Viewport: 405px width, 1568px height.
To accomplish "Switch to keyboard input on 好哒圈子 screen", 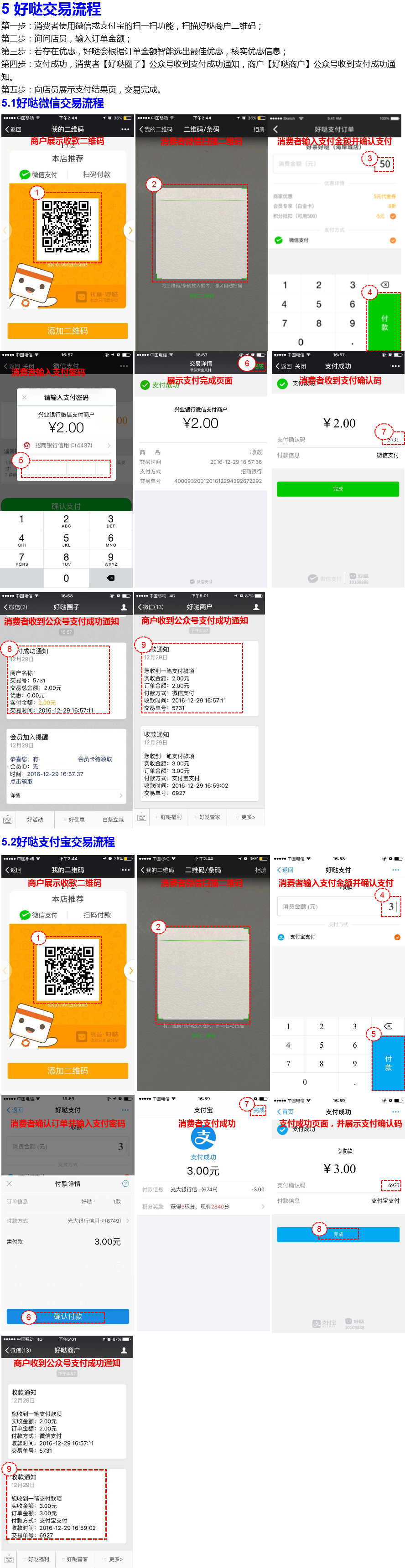I will click(x=8, y=820).
